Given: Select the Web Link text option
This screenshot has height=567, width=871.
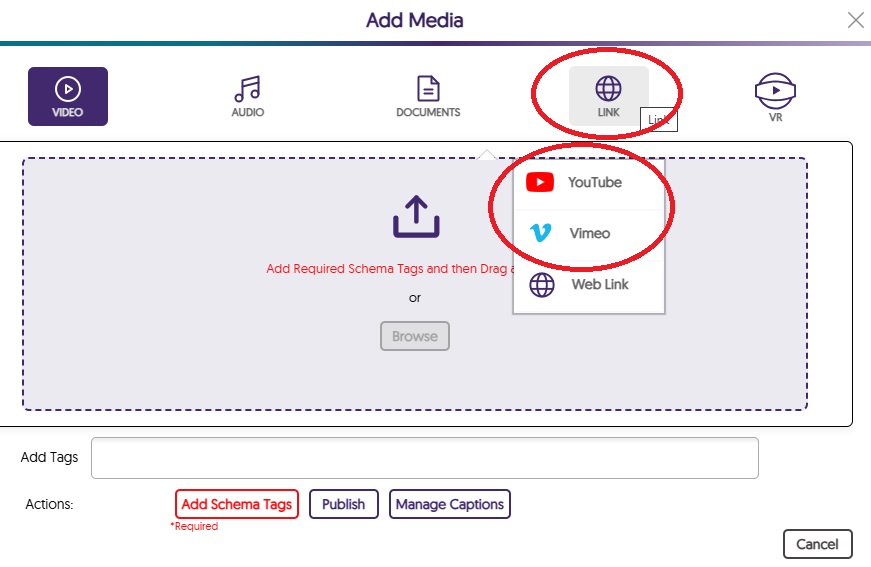Looking at the screenshot, I should pyautogui.click(x=600, y=285).
